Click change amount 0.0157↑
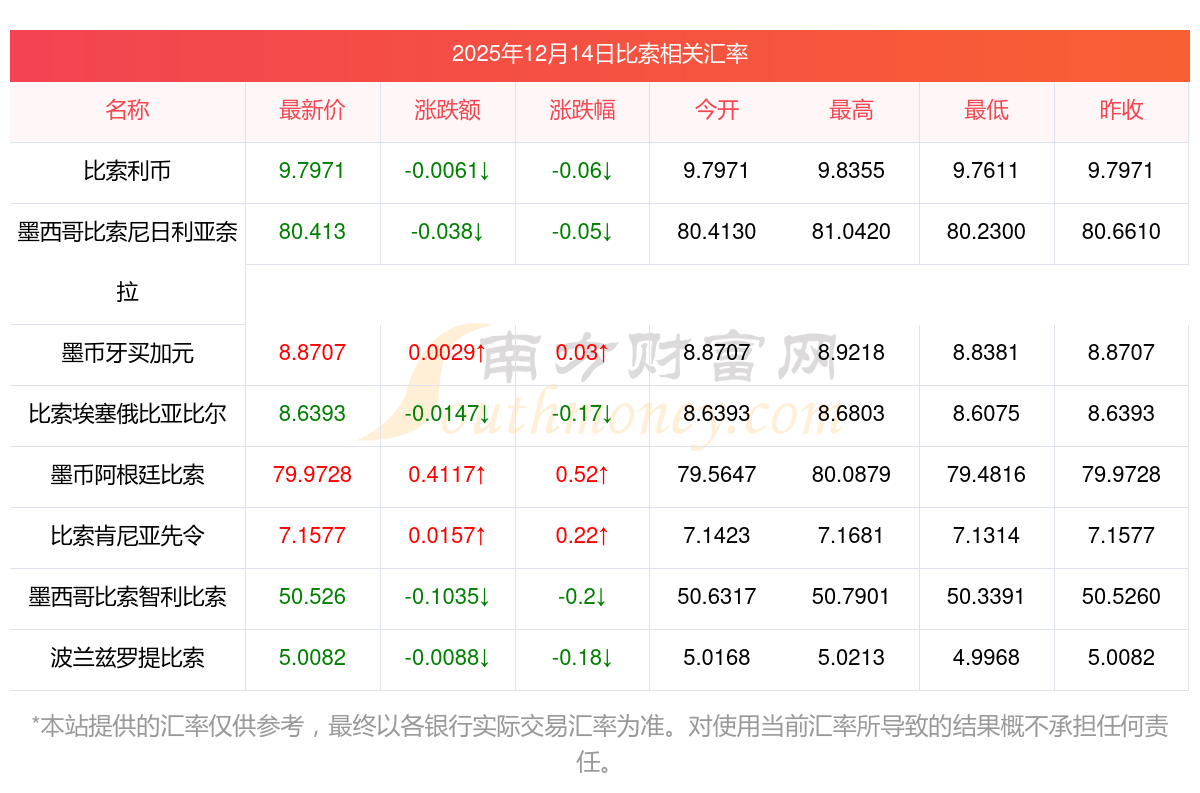 (447, 536)
